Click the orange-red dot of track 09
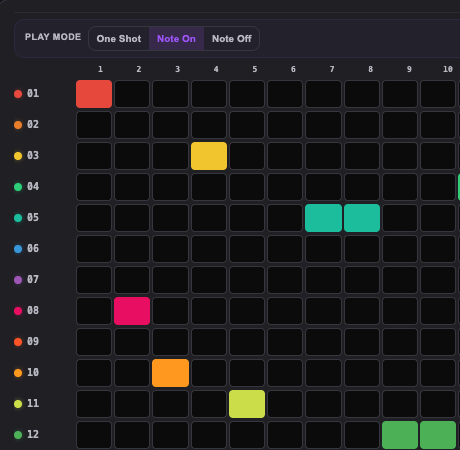 [18, 342]
